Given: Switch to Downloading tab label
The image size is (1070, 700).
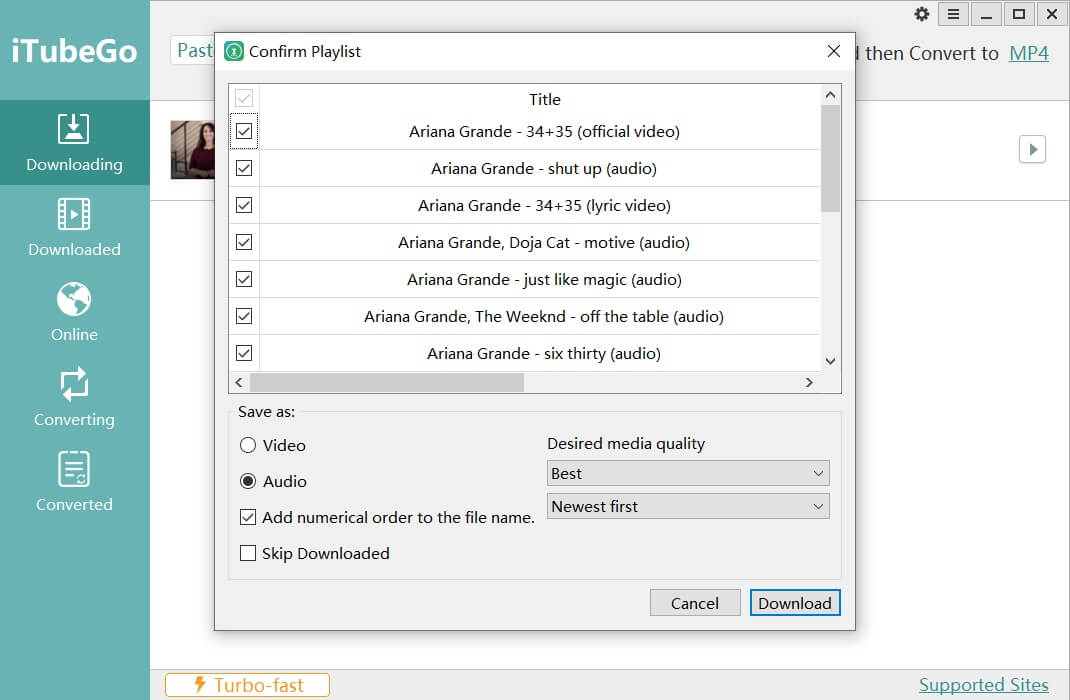Looking at the screenshot, I should pyautogui.click(x=74, y=164).
